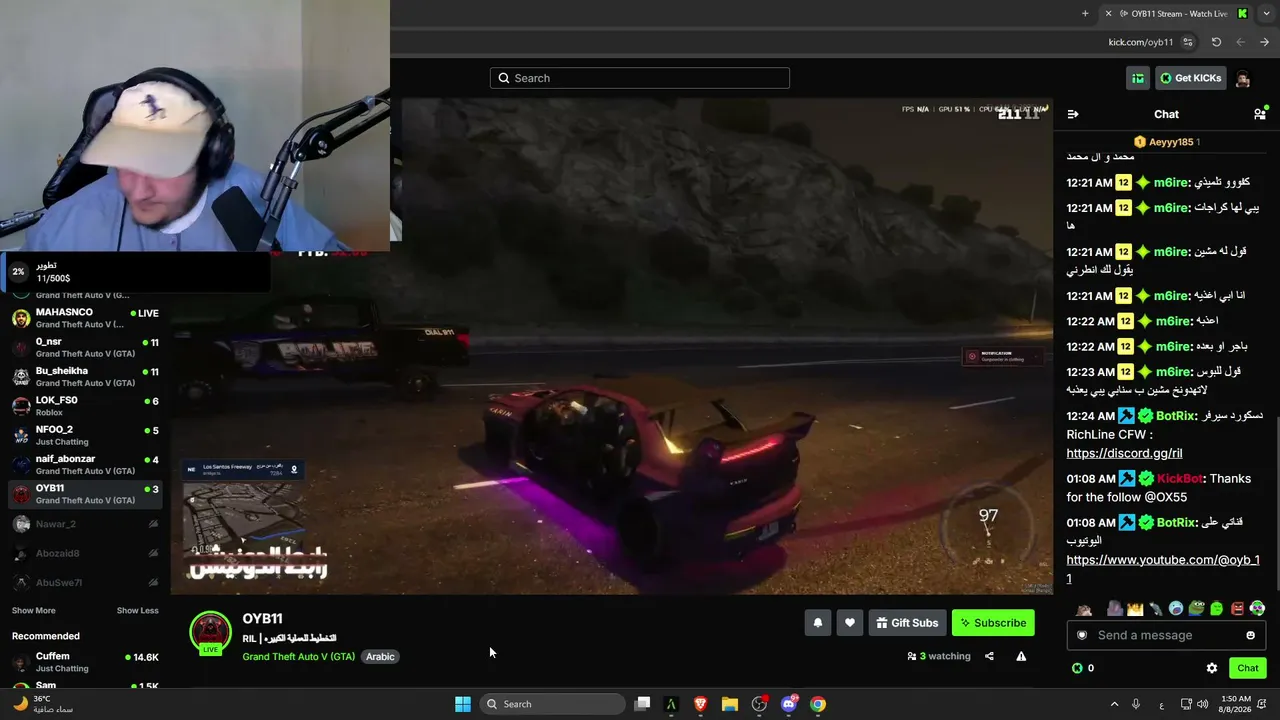Viewport: 1280px width, 720px height.
Task: Open the NFOO_2 Just Chatting channel
Action: (x=85, y=435)
